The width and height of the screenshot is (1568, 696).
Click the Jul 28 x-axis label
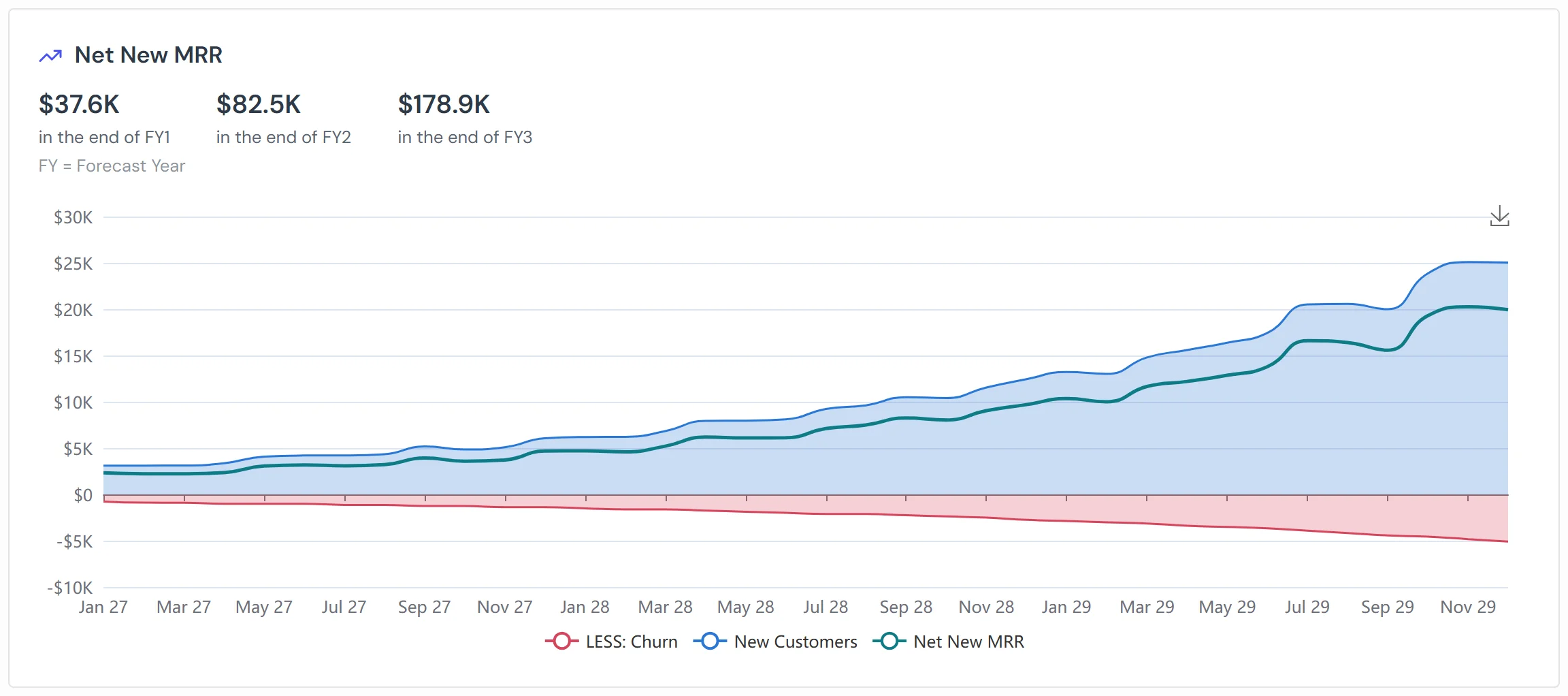coord(826,607)
